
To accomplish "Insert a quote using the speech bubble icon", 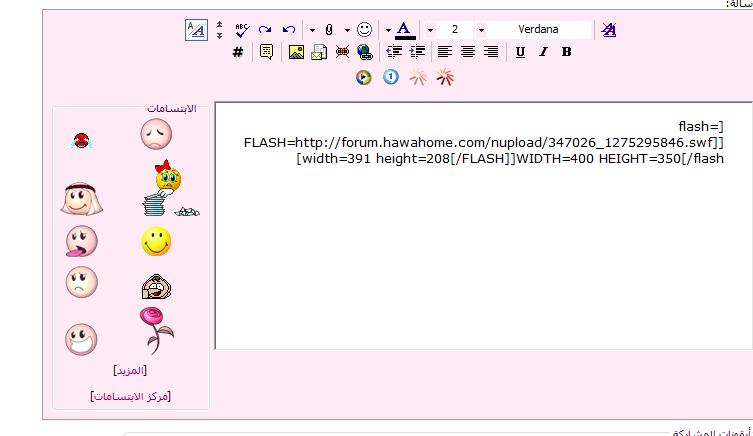I will [x=266, y=52].
